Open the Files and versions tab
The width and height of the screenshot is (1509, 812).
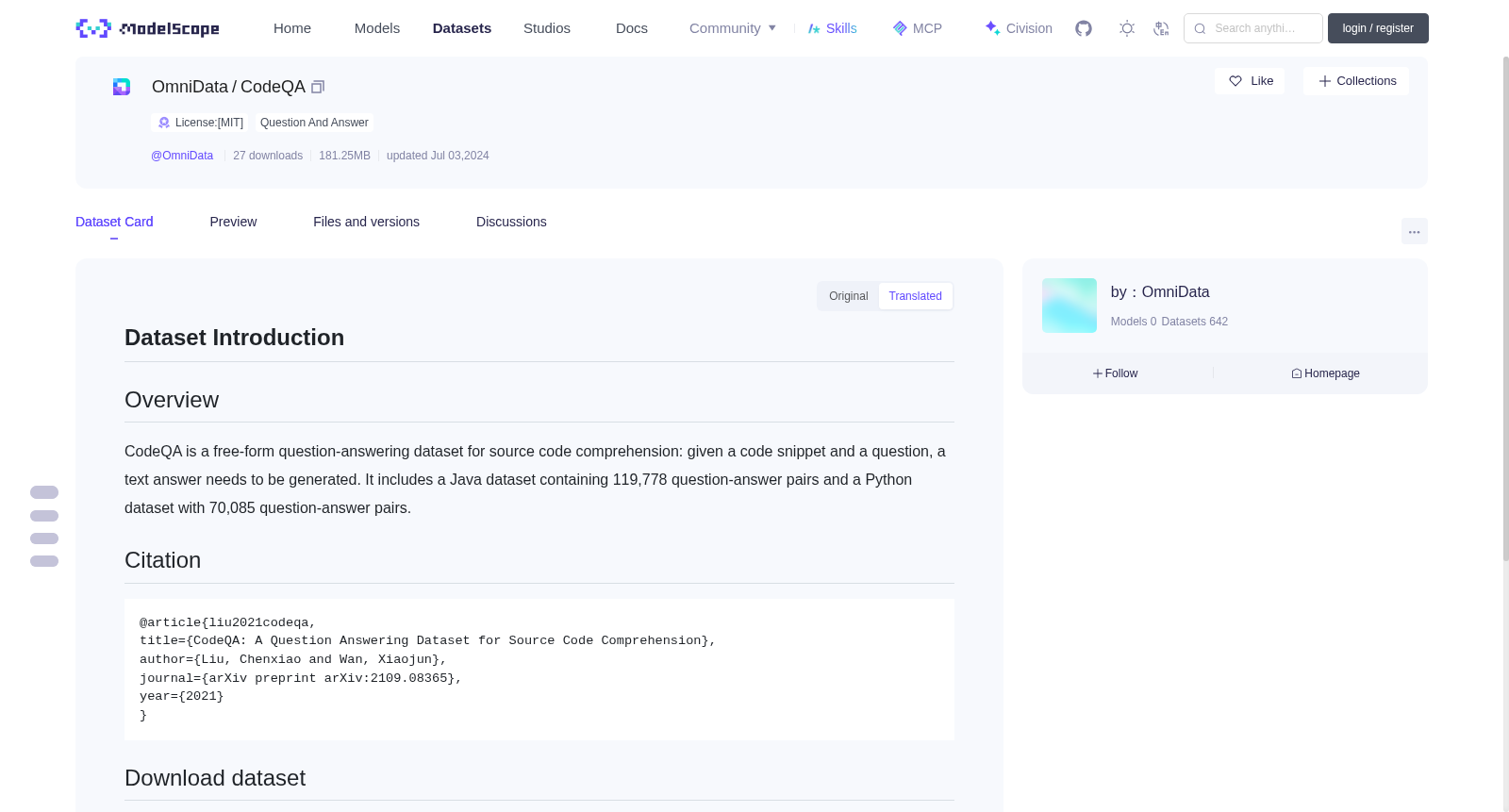pyautogui.click(x=366, y=222)
